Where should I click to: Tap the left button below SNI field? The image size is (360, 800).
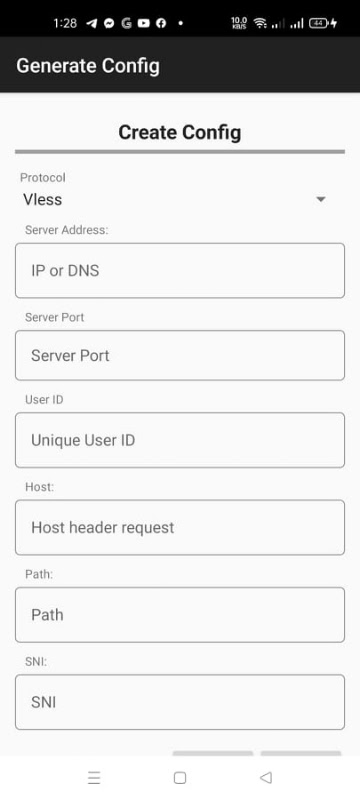(x=213, y=753)
